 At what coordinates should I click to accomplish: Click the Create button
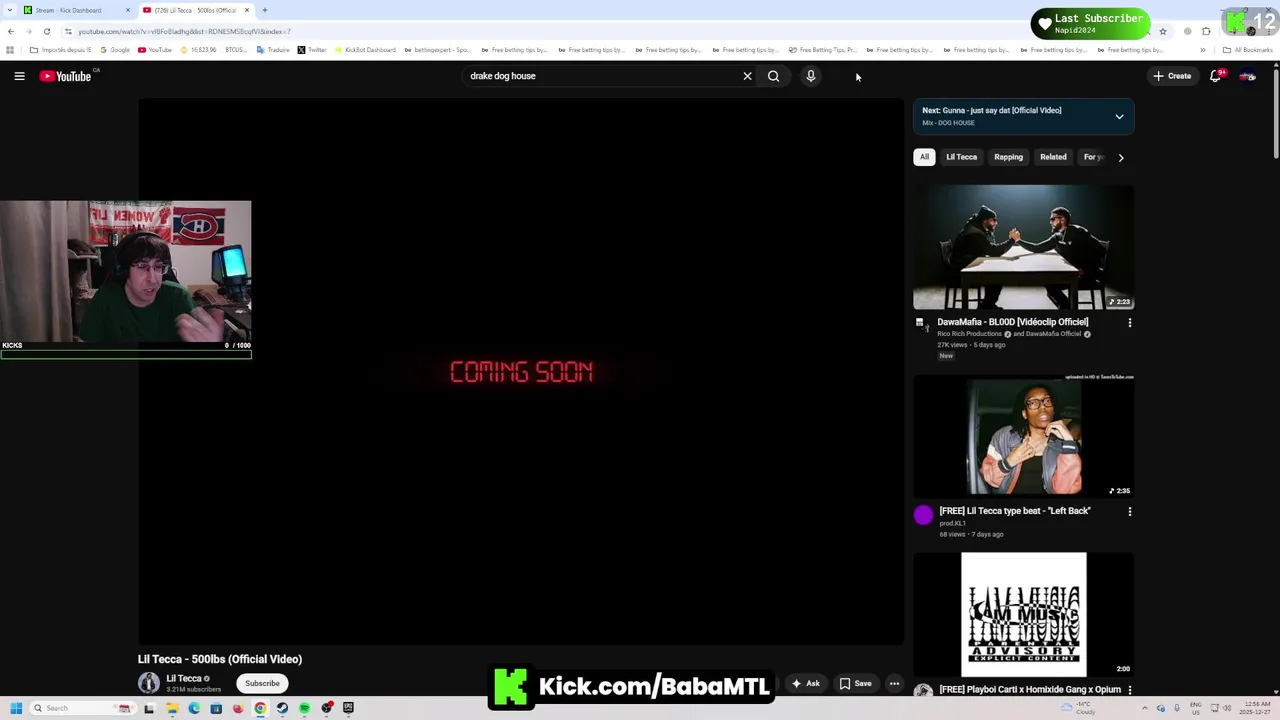[1172, 76]
